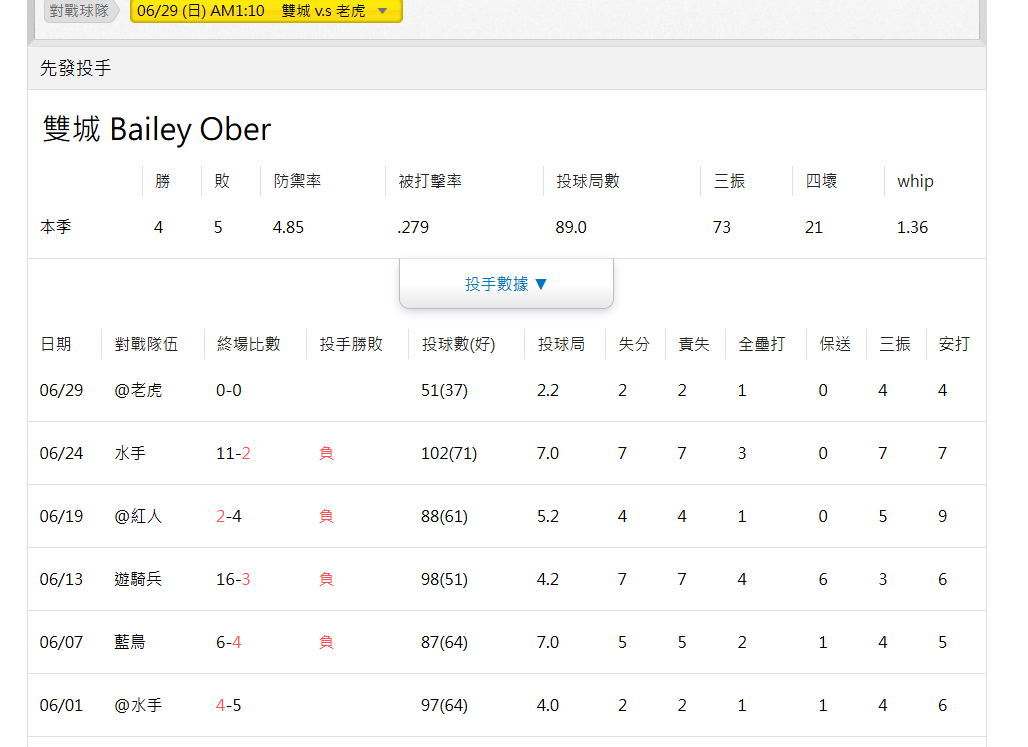Click the 2-4 final score

click(x=229, y=517)
